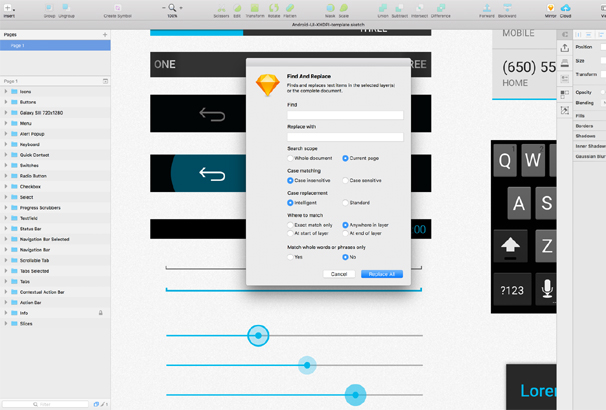
Task: Click the Group toolbar icon
Action: pyautogui.click(x=51, y=9)
